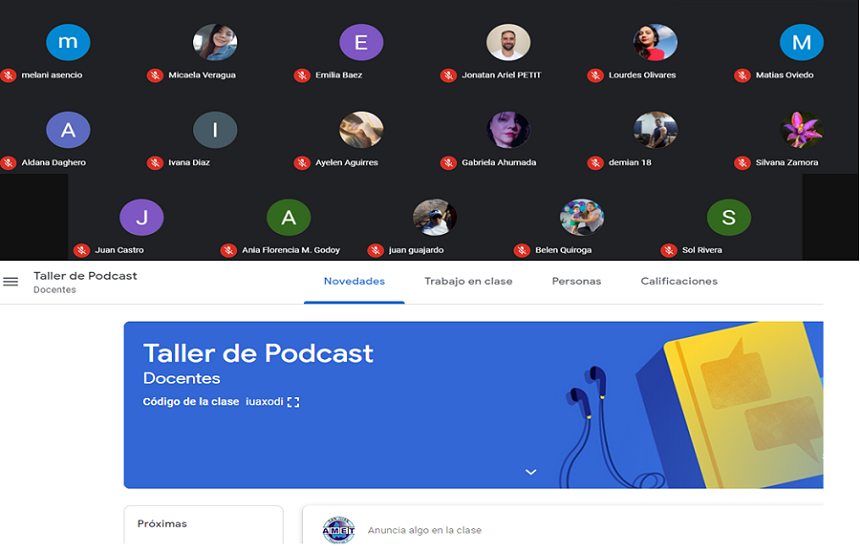
Task: Click Lourdes Olivares' participant photo
Action: (655, 43)
